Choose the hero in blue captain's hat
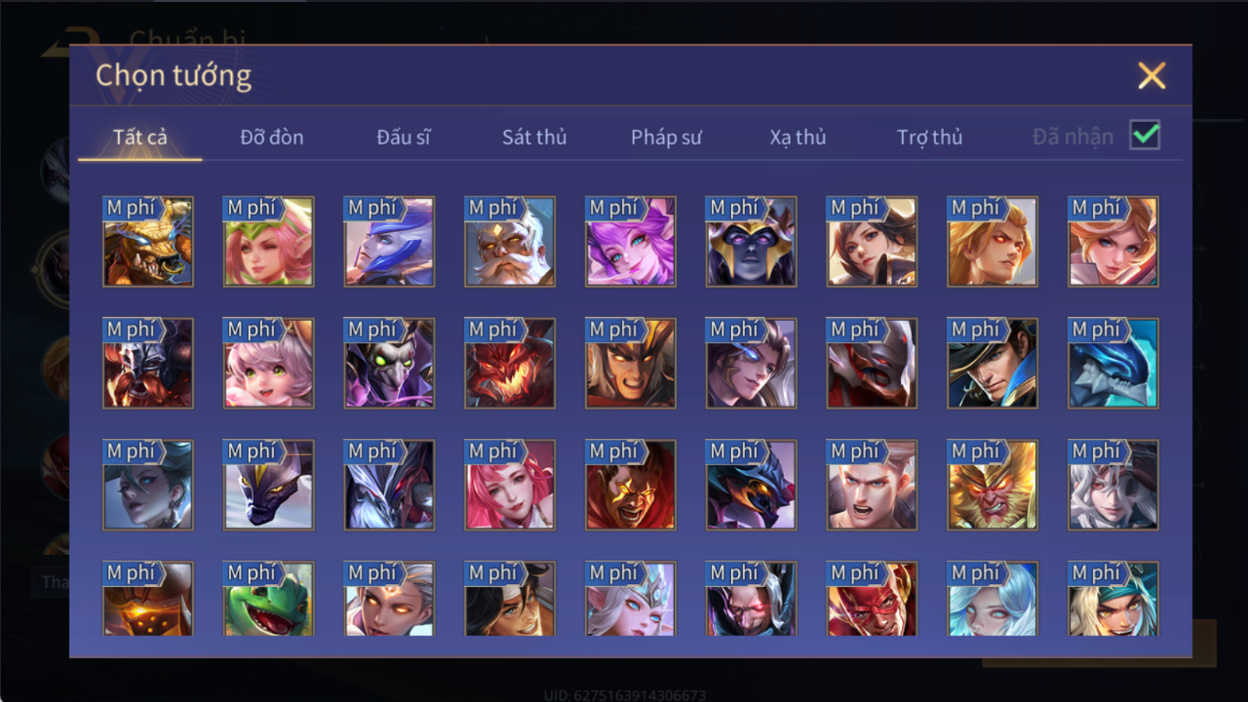The image size is (1248, 702). pyautogui.click(x=993, y=363)
